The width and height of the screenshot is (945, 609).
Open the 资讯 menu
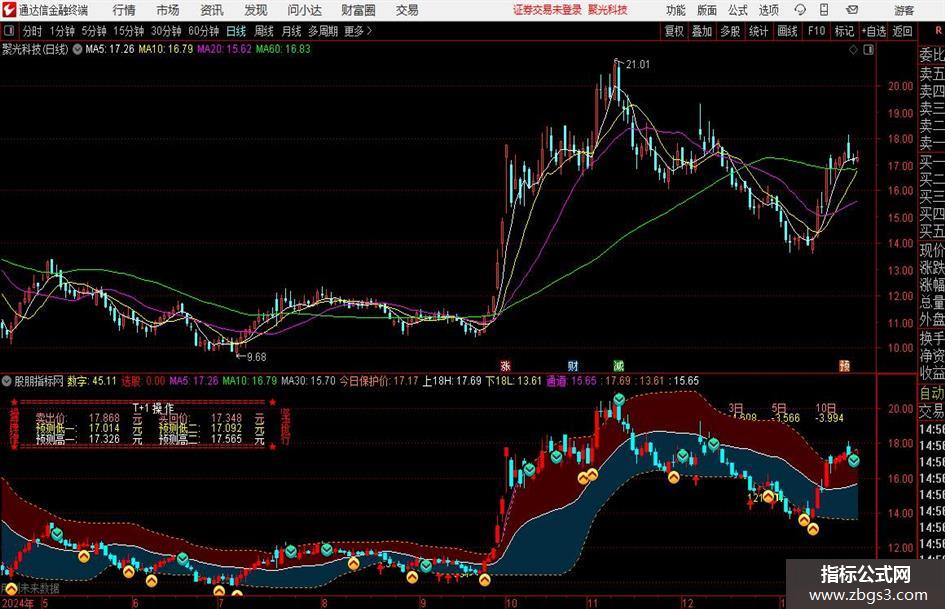tap(212, 10)
